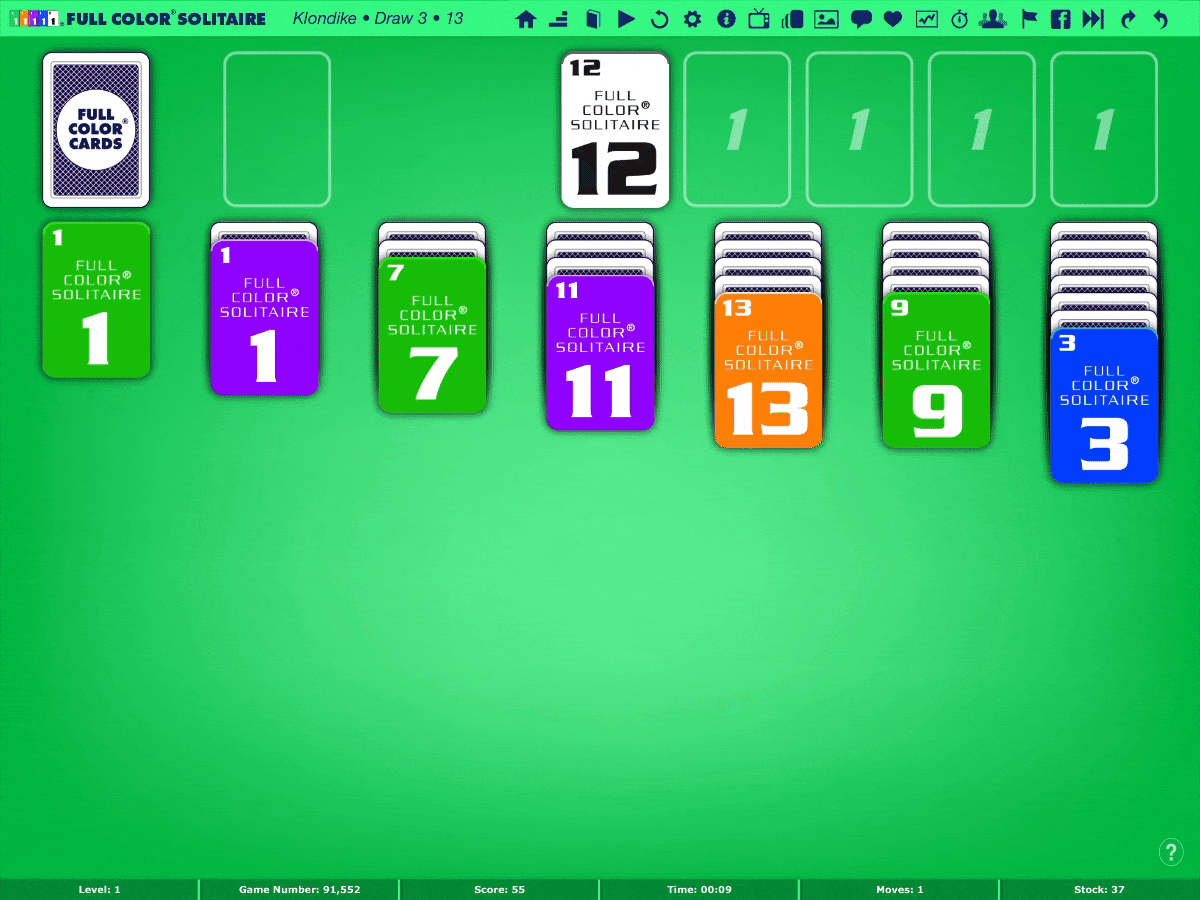Go to the home screen icon

click(526, 19)
